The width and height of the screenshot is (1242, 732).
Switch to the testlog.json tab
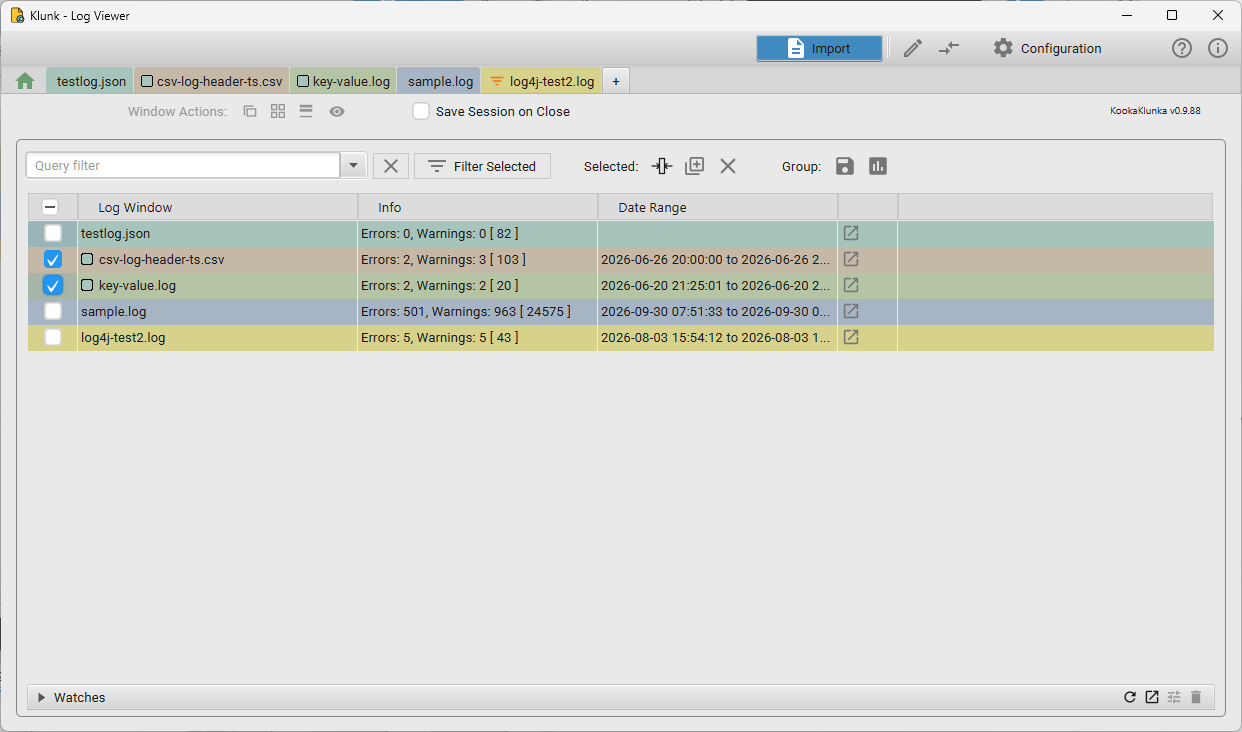(91, 81)
